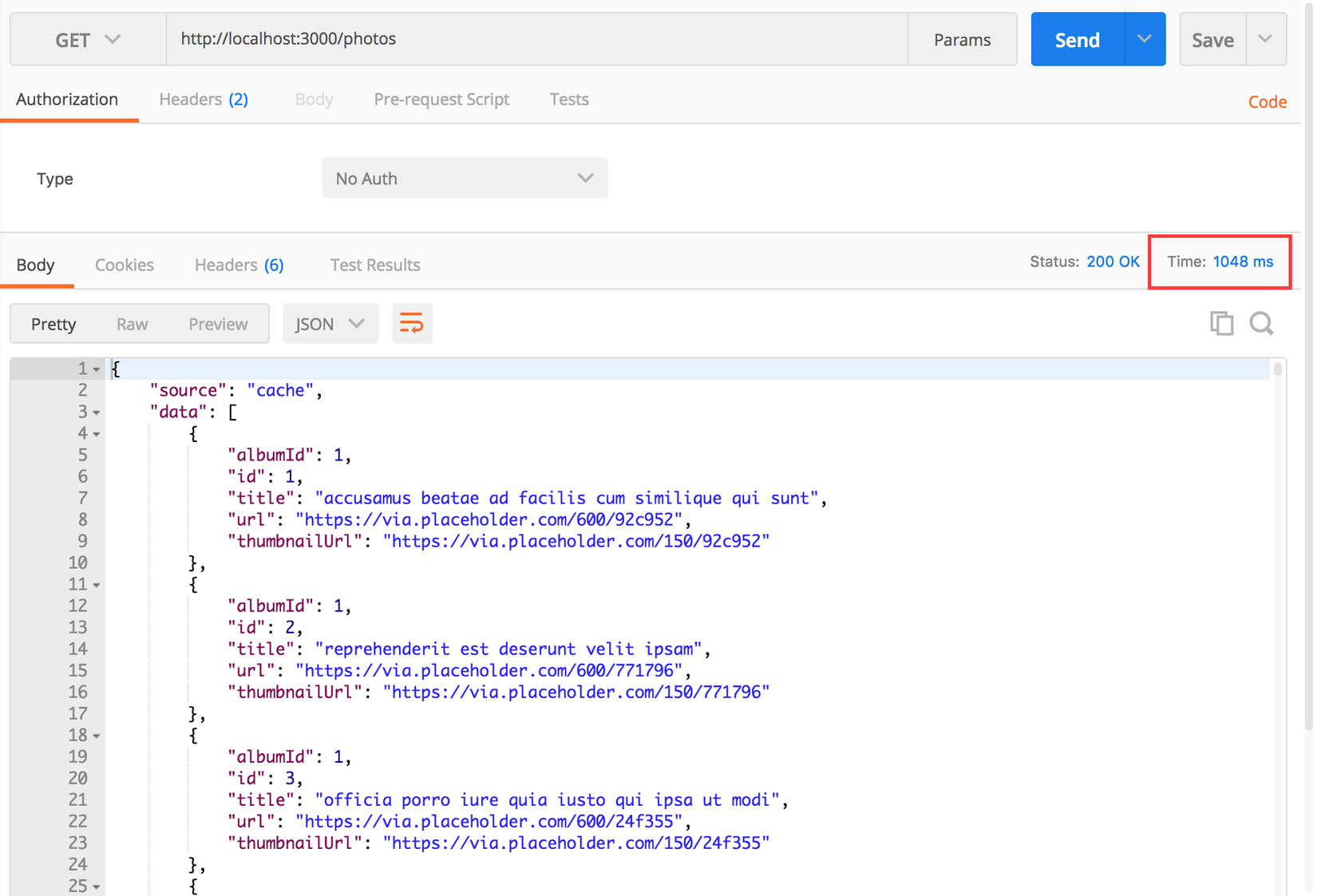Click the Code link
Screen dimensions: 1317x896
tap(1267, 101)
